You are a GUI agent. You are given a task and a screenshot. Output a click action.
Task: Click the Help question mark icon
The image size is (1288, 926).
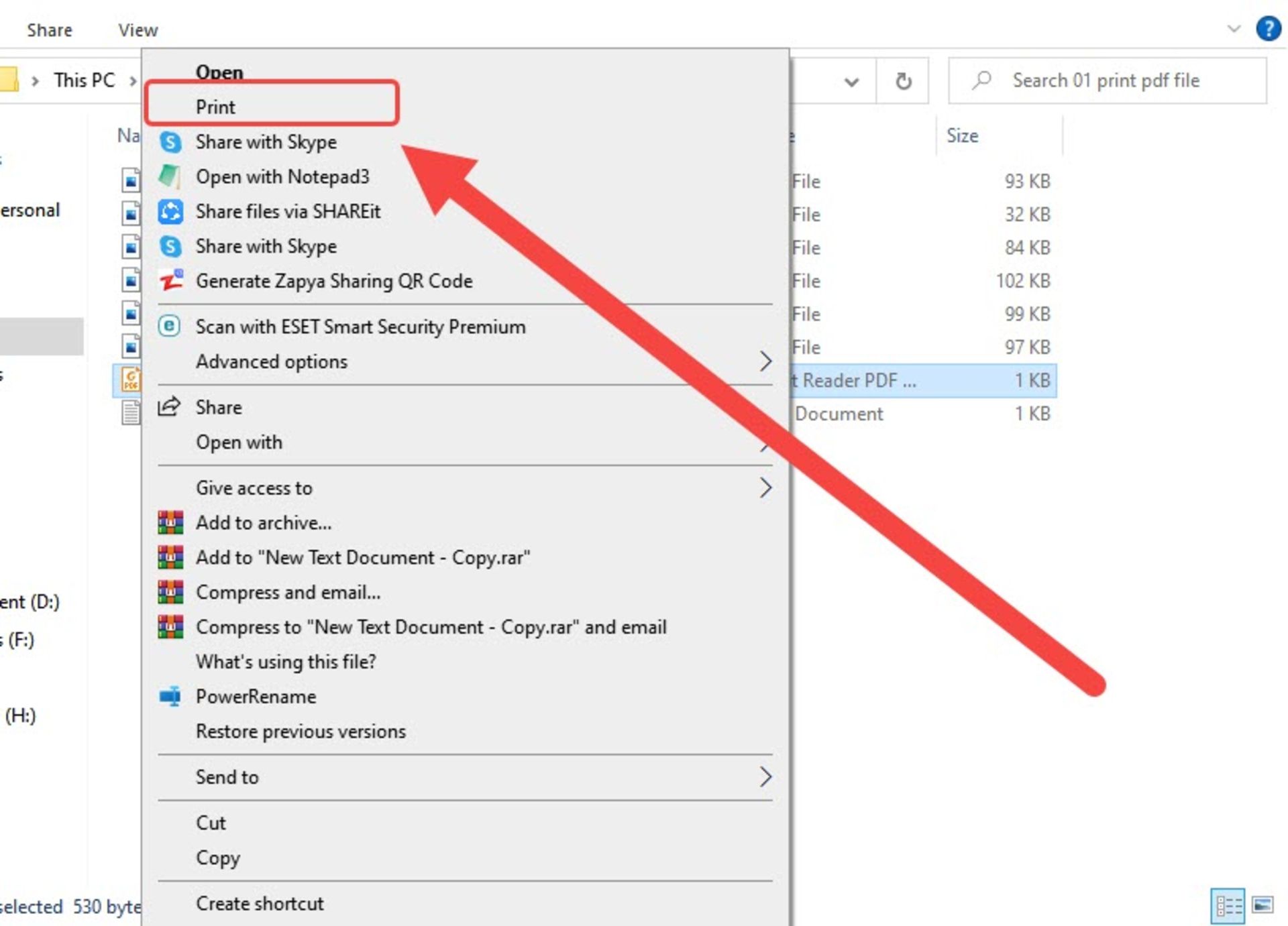(x=1268, y=29)
